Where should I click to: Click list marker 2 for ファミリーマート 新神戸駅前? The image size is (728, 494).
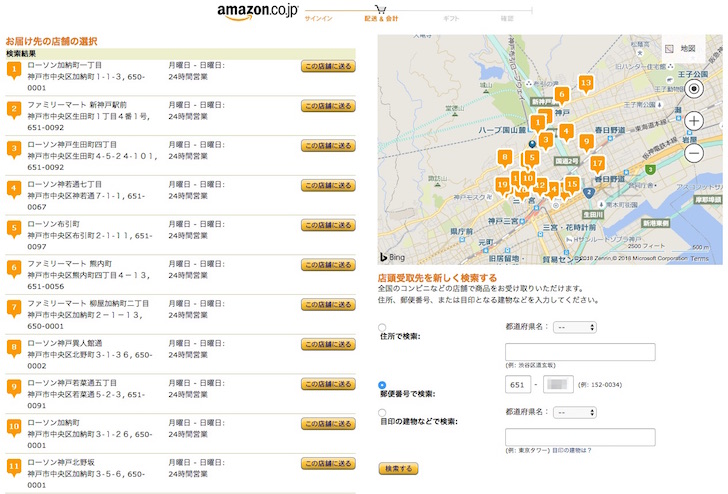[x=14, y=110]
